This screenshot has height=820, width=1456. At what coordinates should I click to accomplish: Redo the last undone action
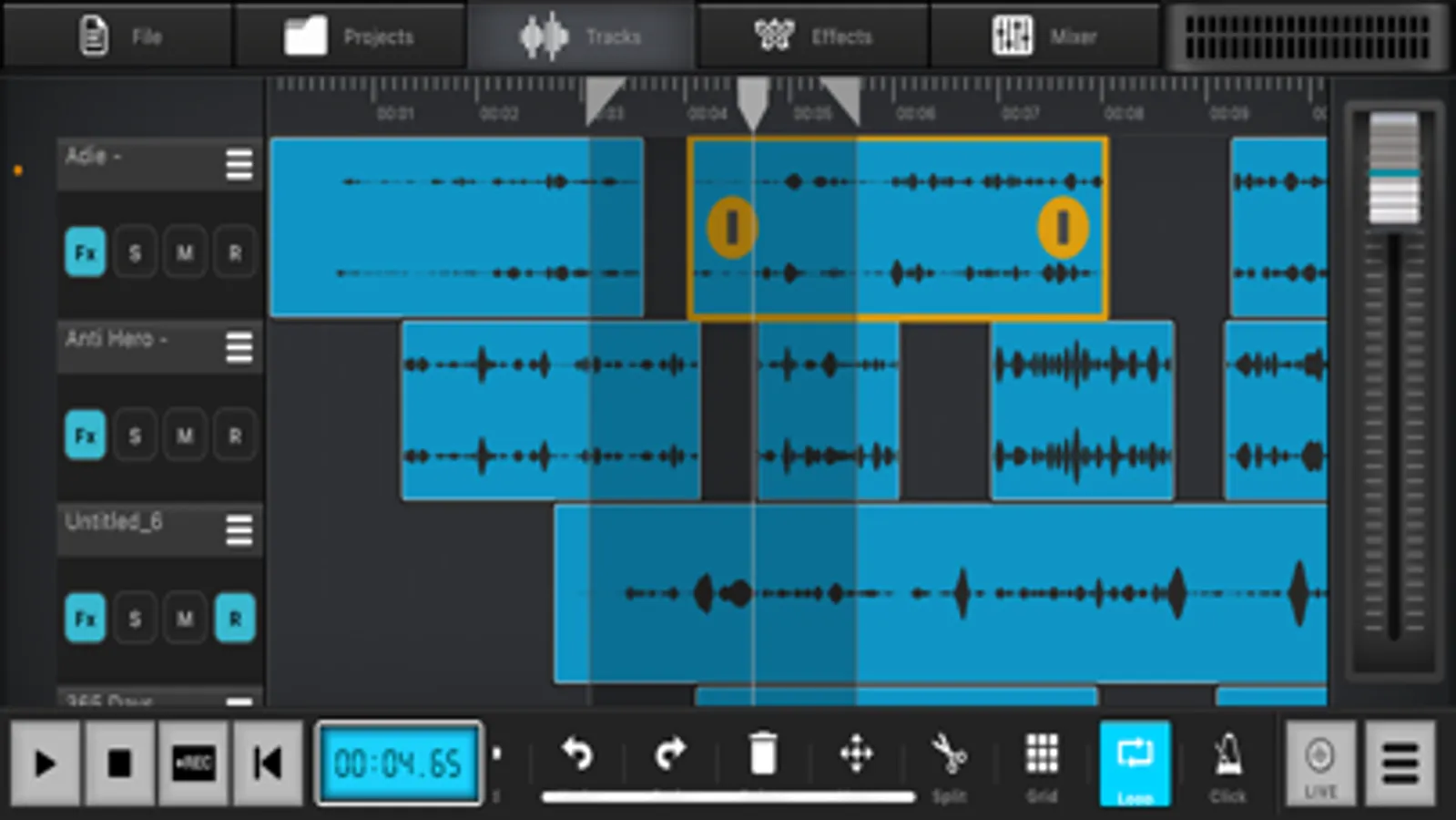[670, 755]
